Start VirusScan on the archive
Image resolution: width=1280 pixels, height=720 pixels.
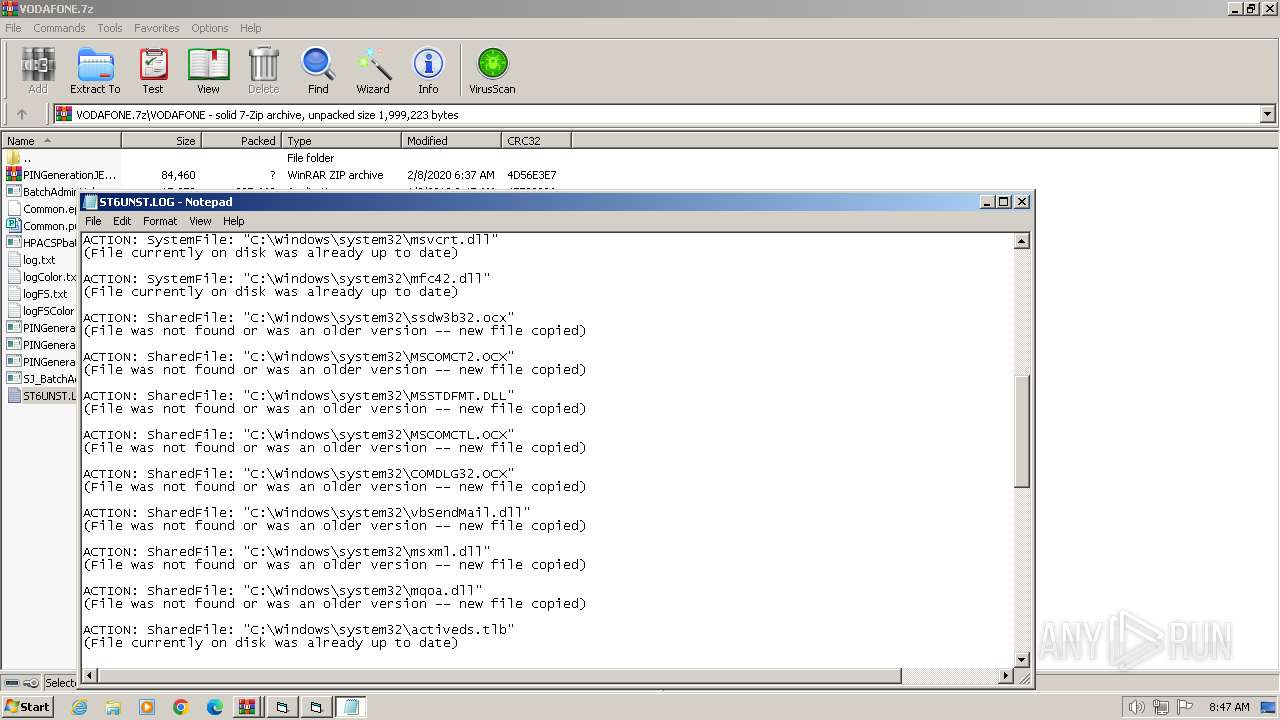point(492,71)
